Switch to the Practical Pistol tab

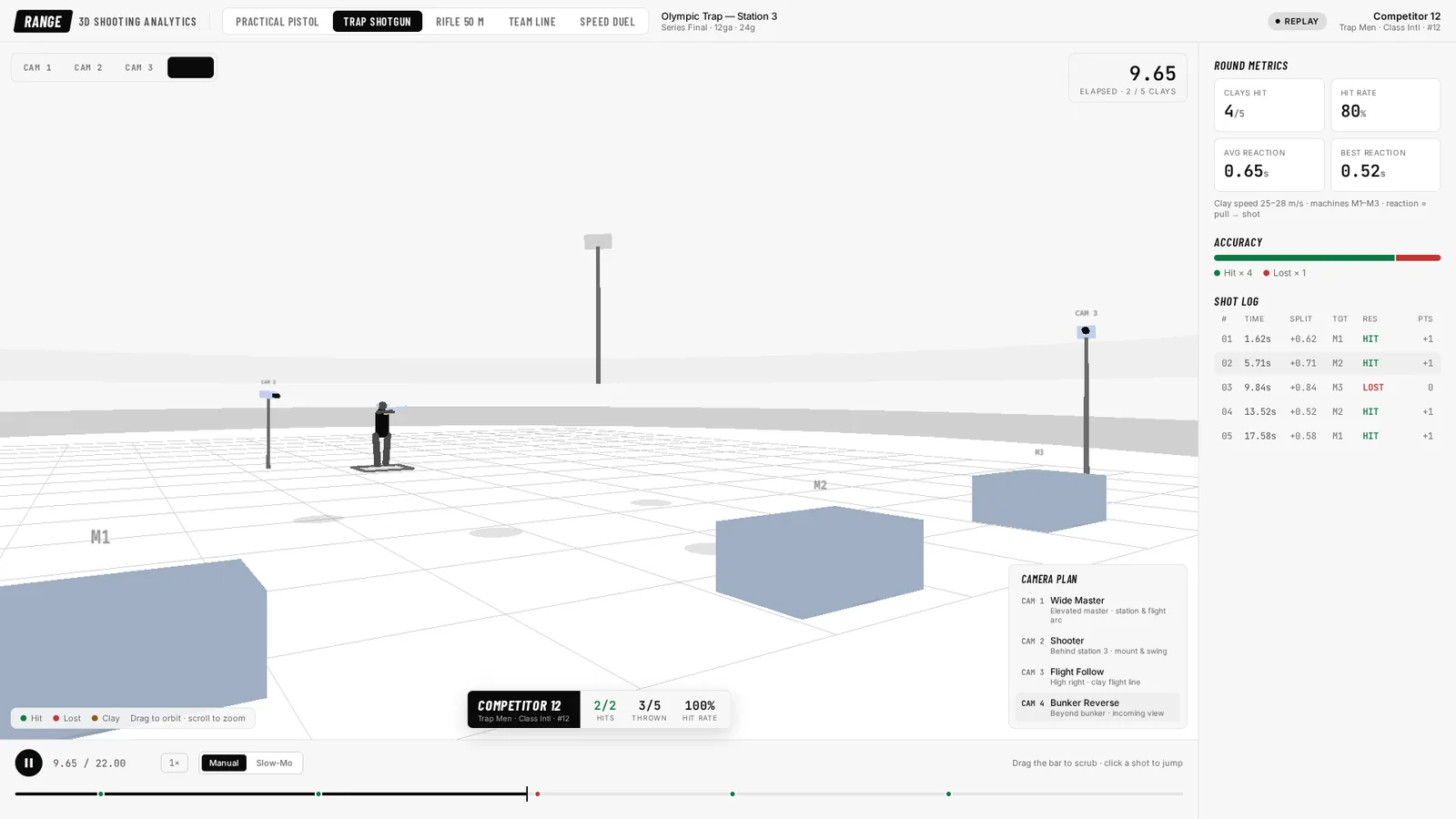coord(278,21)
